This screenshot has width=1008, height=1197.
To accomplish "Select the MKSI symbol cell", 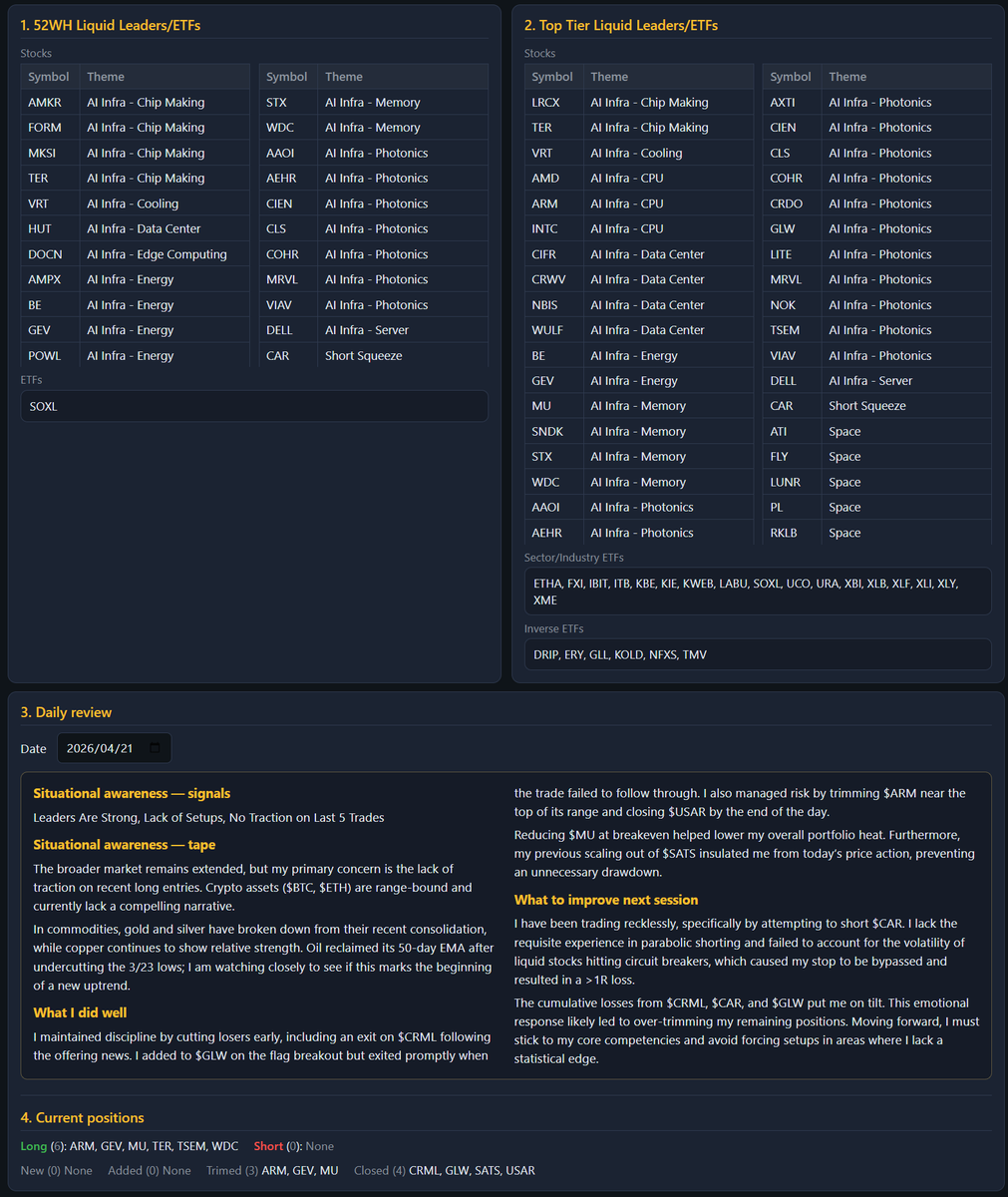I will [50, 153].
